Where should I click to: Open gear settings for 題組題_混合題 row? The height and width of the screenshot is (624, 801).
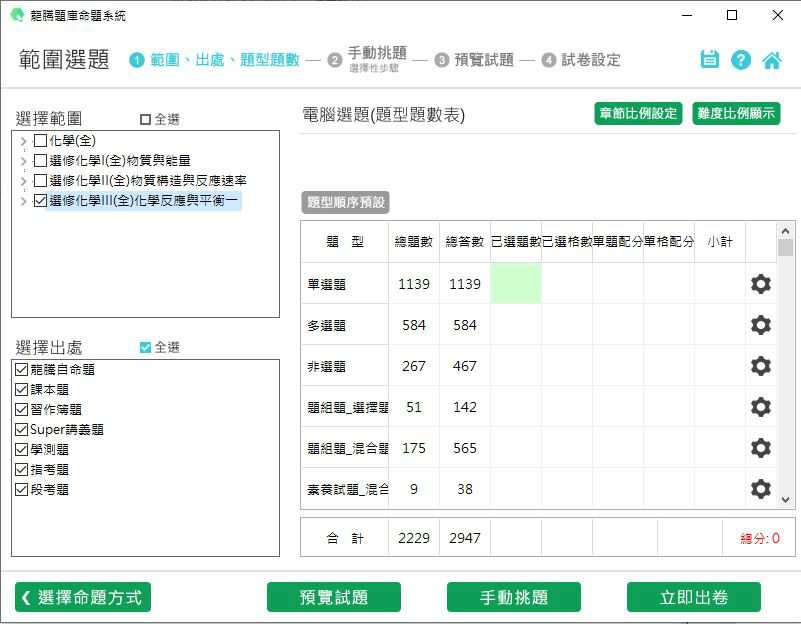761,448
